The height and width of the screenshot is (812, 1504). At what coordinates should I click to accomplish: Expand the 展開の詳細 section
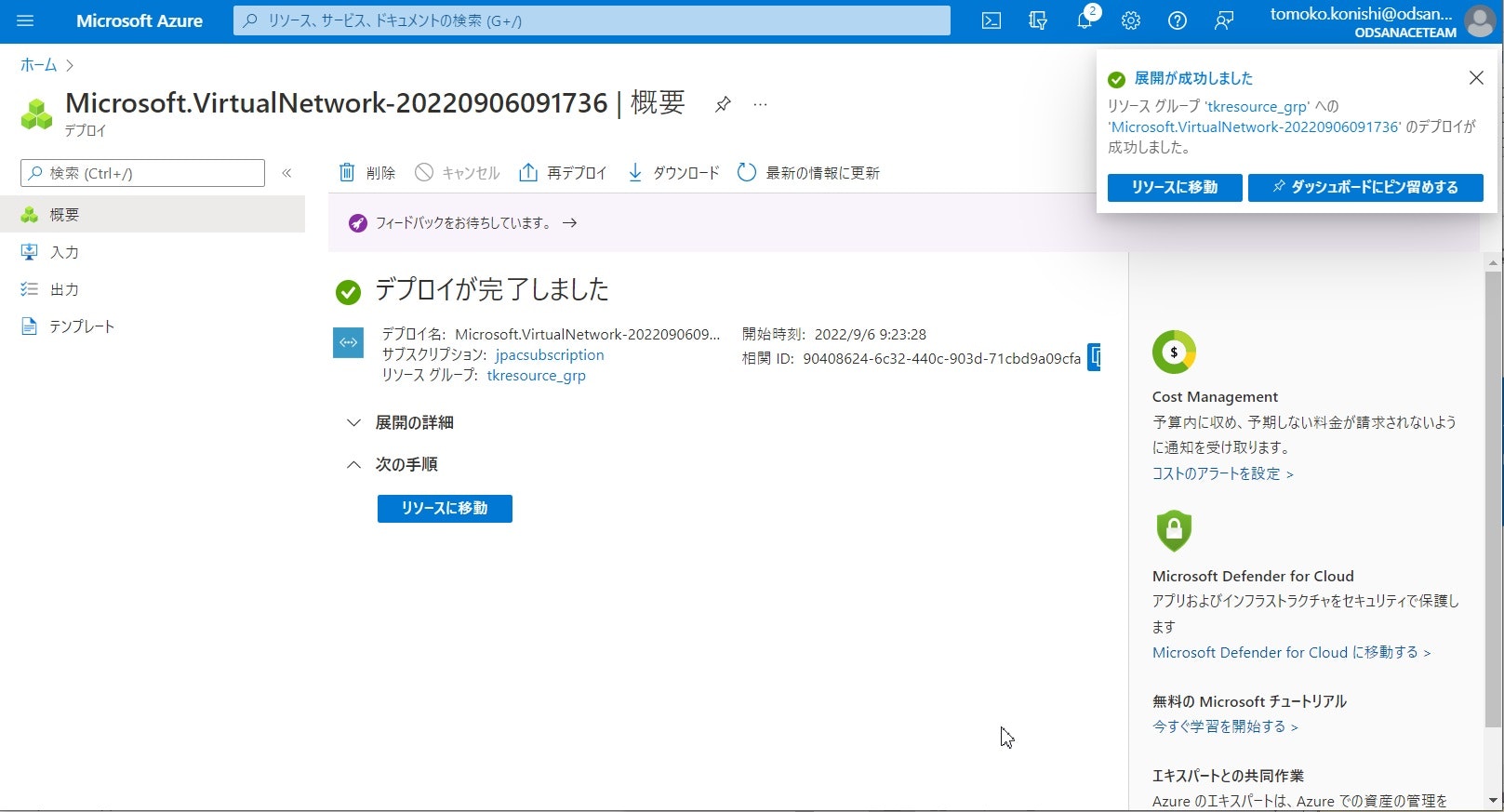pyautogui.click(x=400, y=423)
